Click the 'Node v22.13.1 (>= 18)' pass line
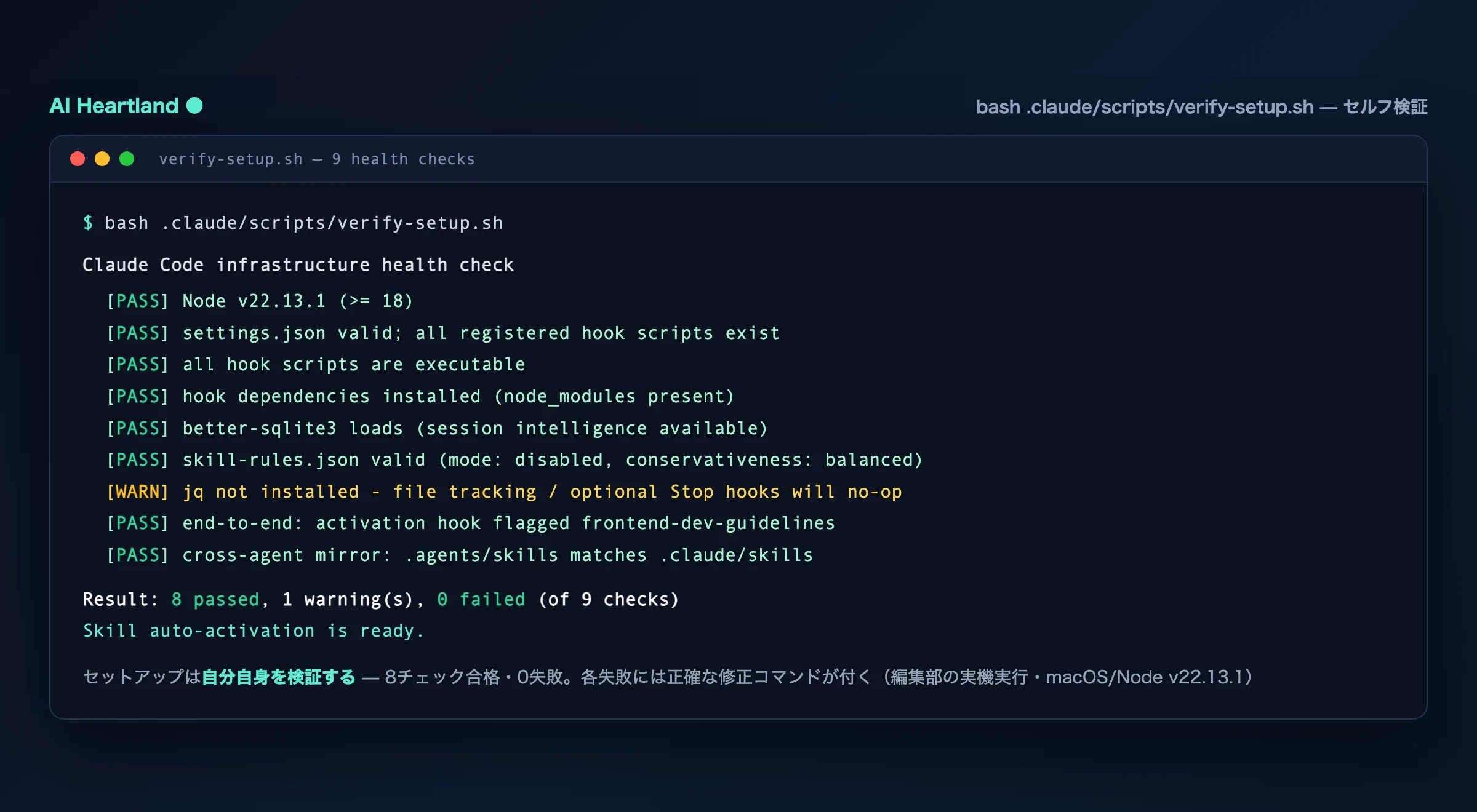This screenshot has height=812, width=1477. click(259, 301)
